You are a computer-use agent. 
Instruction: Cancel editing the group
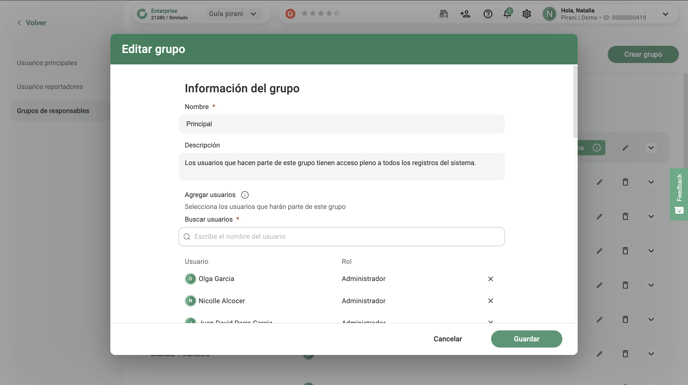448,339
